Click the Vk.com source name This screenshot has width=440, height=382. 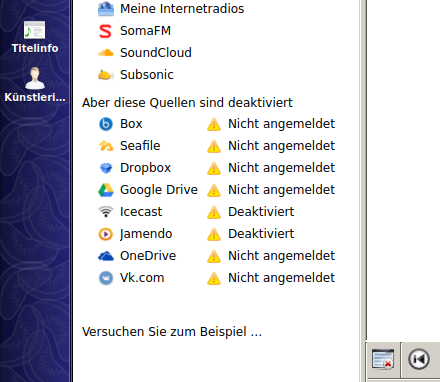pos(142,278)
